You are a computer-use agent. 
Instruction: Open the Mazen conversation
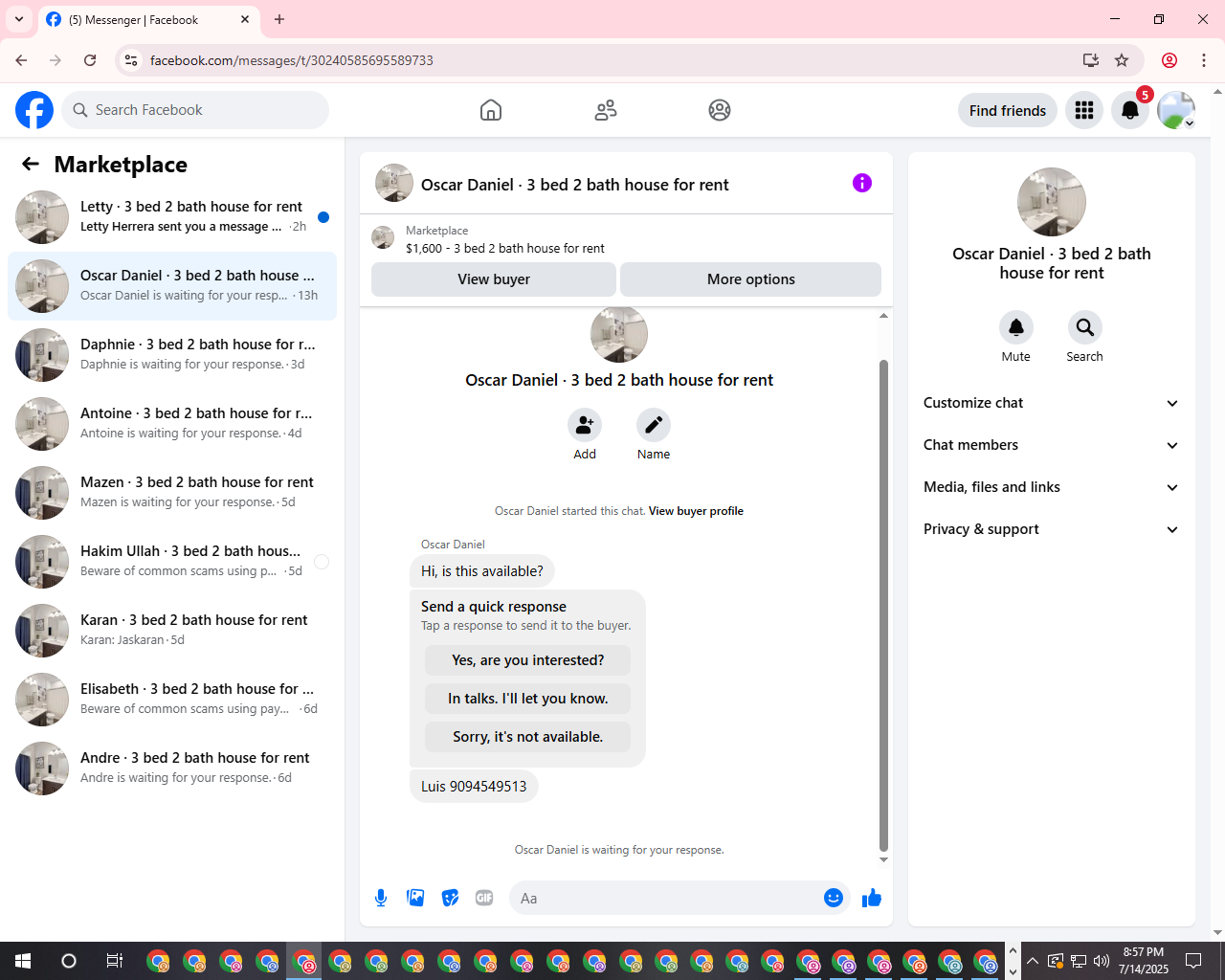pos(172,493)
